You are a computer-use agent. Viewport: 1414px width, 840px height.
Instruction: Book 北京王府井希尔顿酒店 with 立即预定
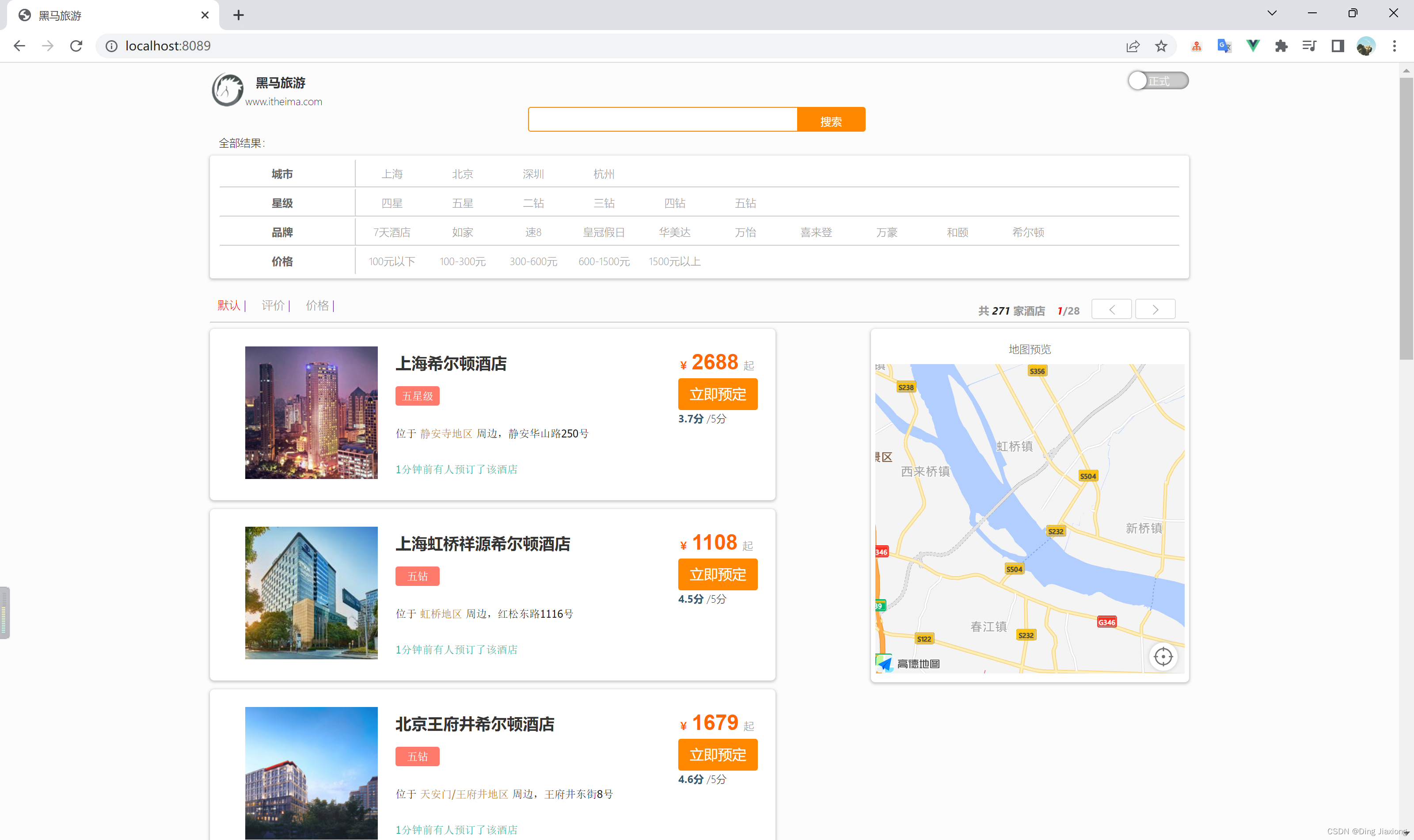tap(718, 755)
